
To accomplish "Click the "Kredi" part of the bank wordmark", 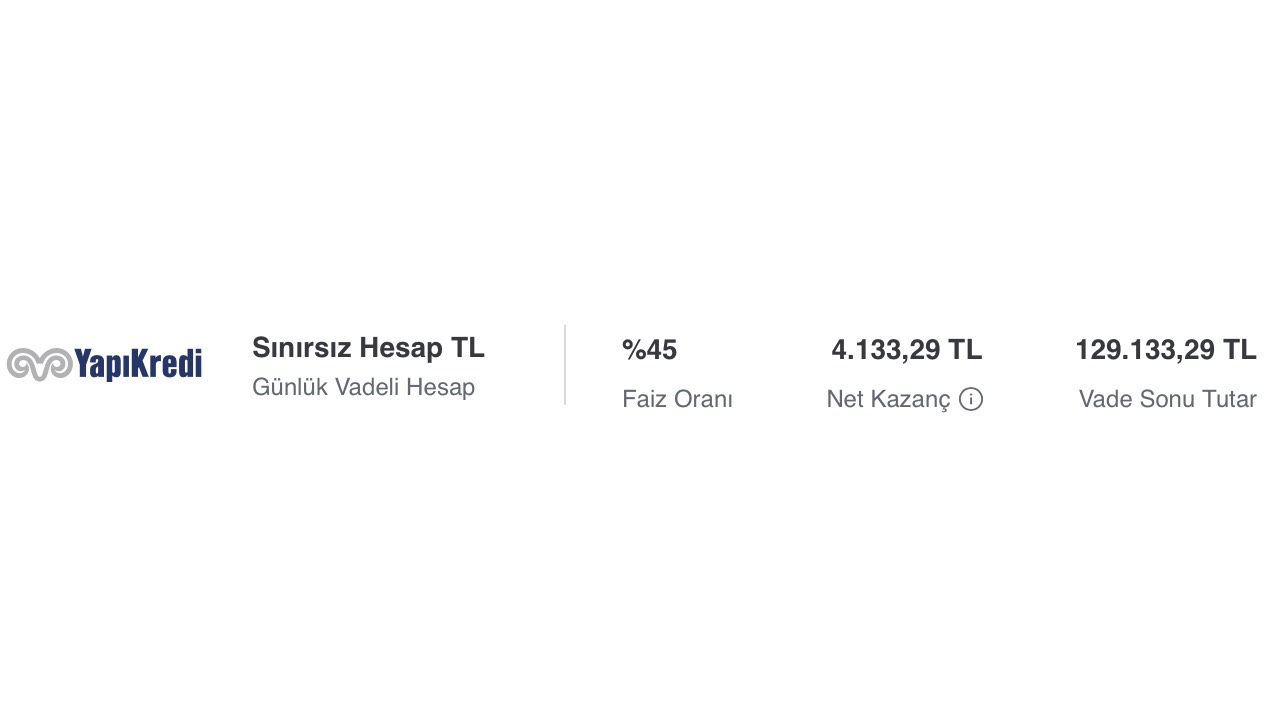I will 166,364.
